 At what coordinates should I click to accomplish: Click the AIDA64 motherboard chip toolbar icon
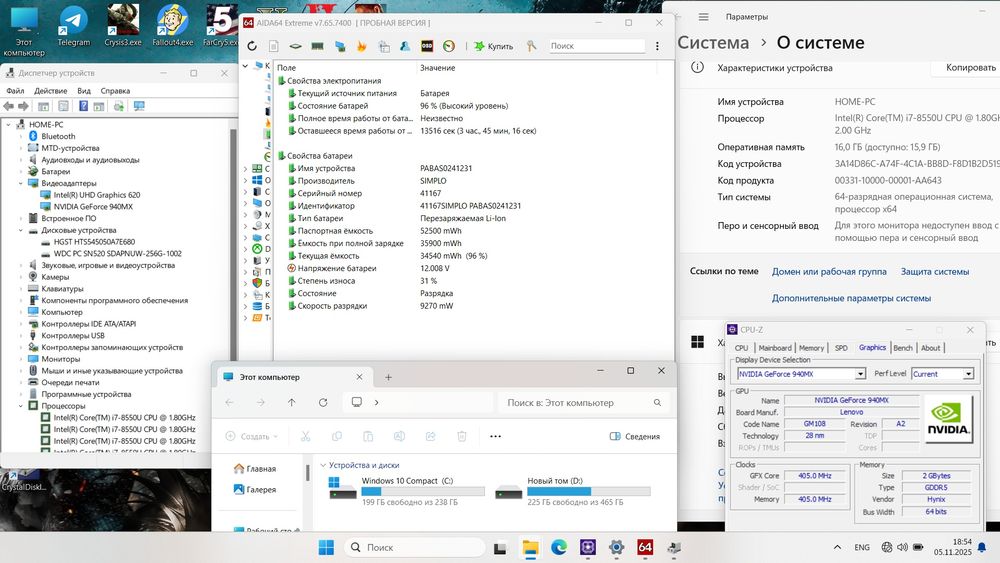coord(295,46)
